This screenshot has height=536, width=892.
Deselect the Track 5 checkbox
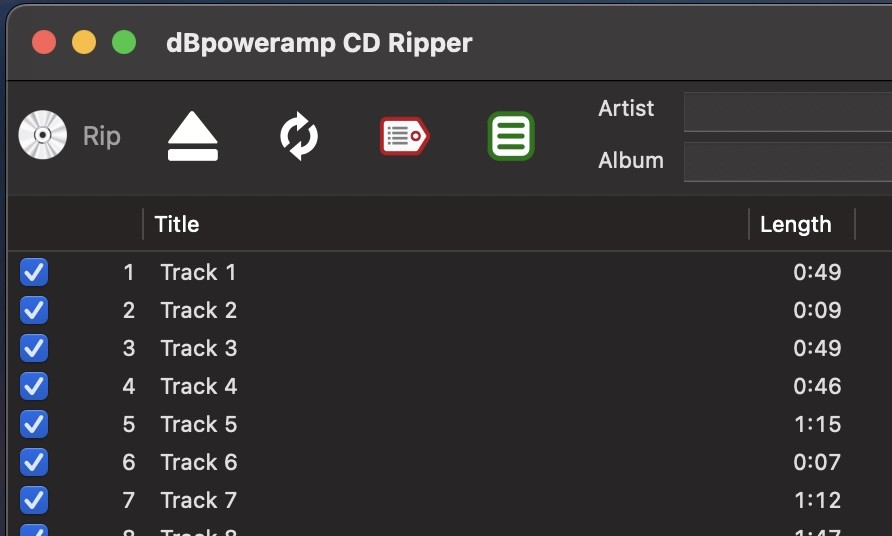pyautogui.click(x=34, y=424)
